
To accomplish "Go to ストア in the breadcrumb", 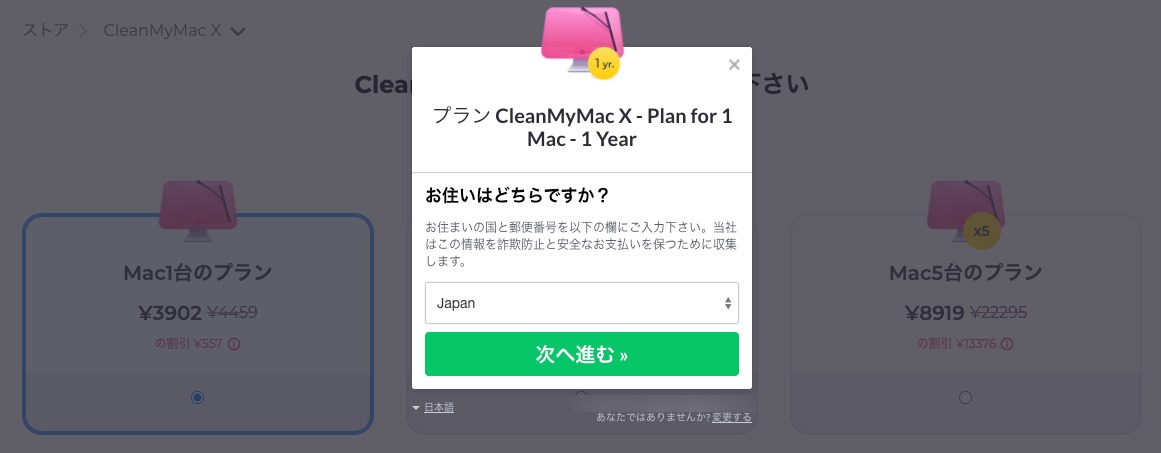I will click(45, 30).
